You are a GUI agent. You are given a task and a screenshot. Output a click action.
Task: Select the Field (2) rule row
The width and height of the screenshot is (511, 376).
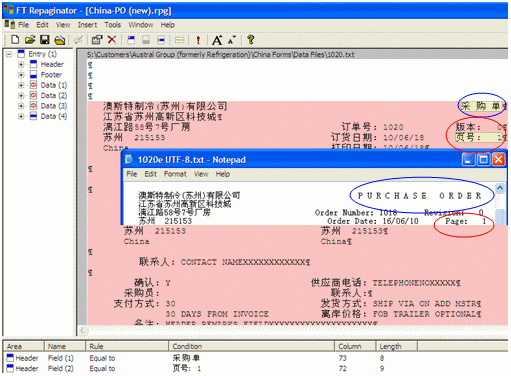pyautogui.click(x=255, y=369)
